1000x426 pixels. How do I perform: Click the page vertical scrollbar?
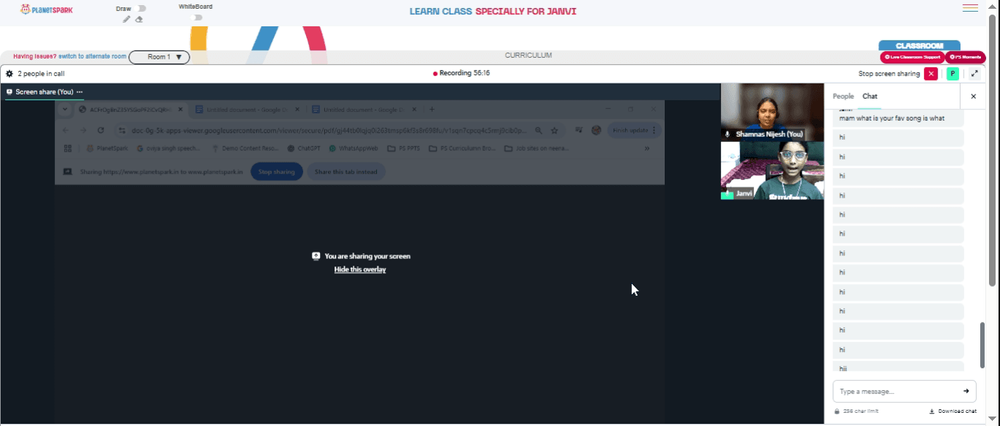click(x=994, y=150)
